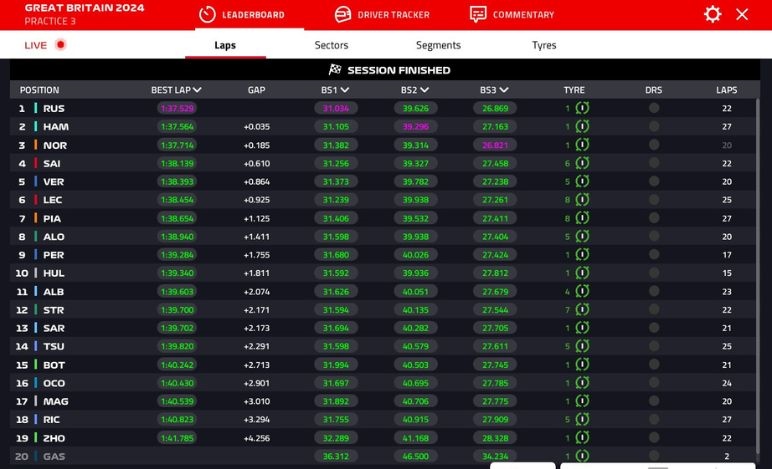Switch to the Sectors tab
The height and width of the screenshot is (469, 772).
pos(331,45)
